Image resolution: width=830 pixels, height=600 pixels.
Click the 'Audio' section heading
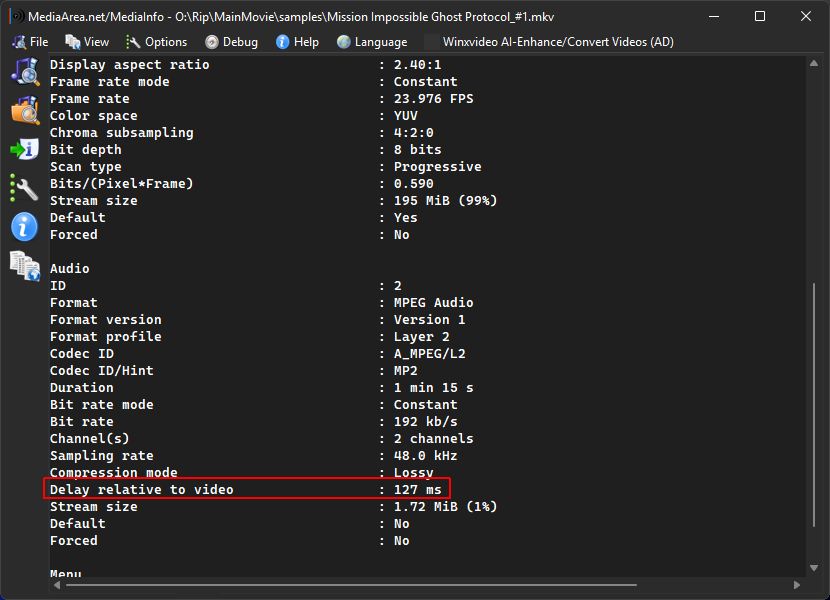point(69,268)
